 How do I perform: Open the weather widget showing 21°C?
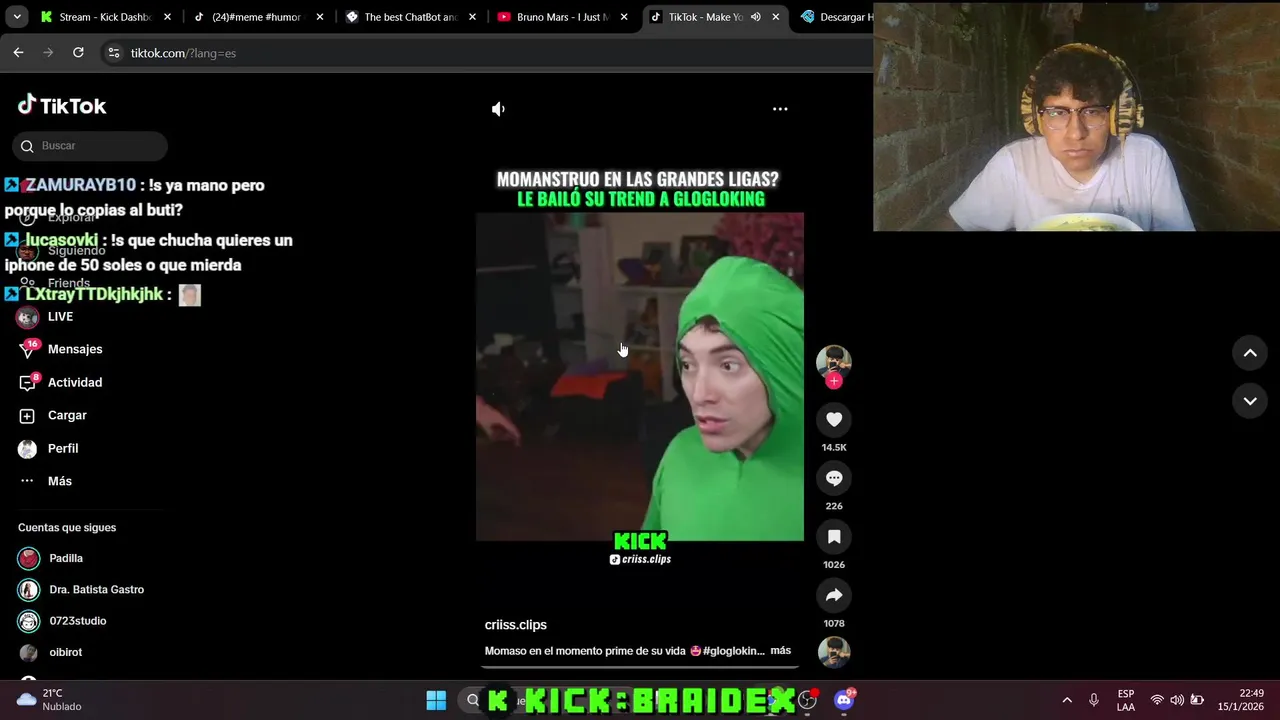50,700
